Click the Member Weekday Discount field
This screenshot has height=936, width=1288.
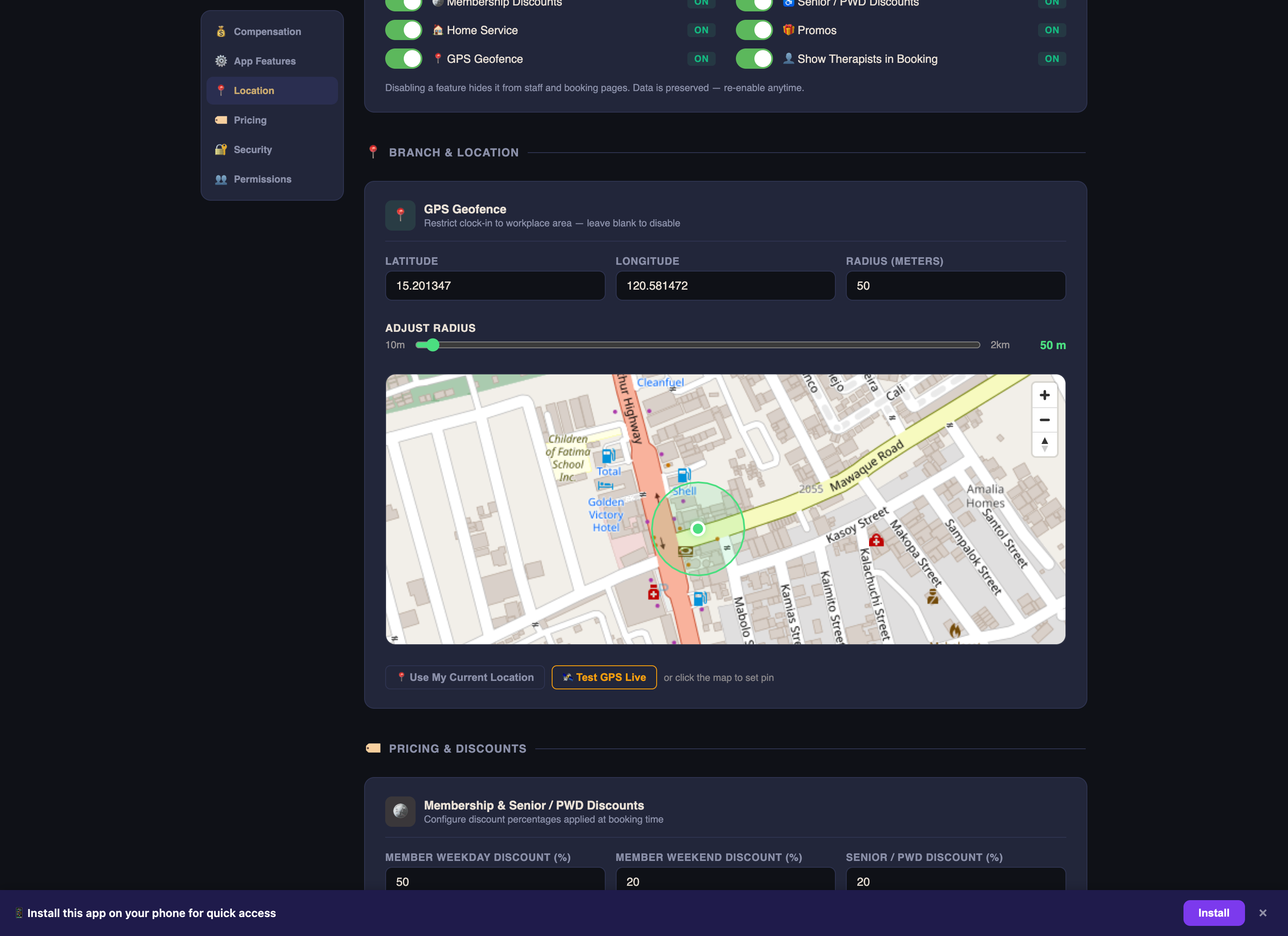[x=495, y=879]
